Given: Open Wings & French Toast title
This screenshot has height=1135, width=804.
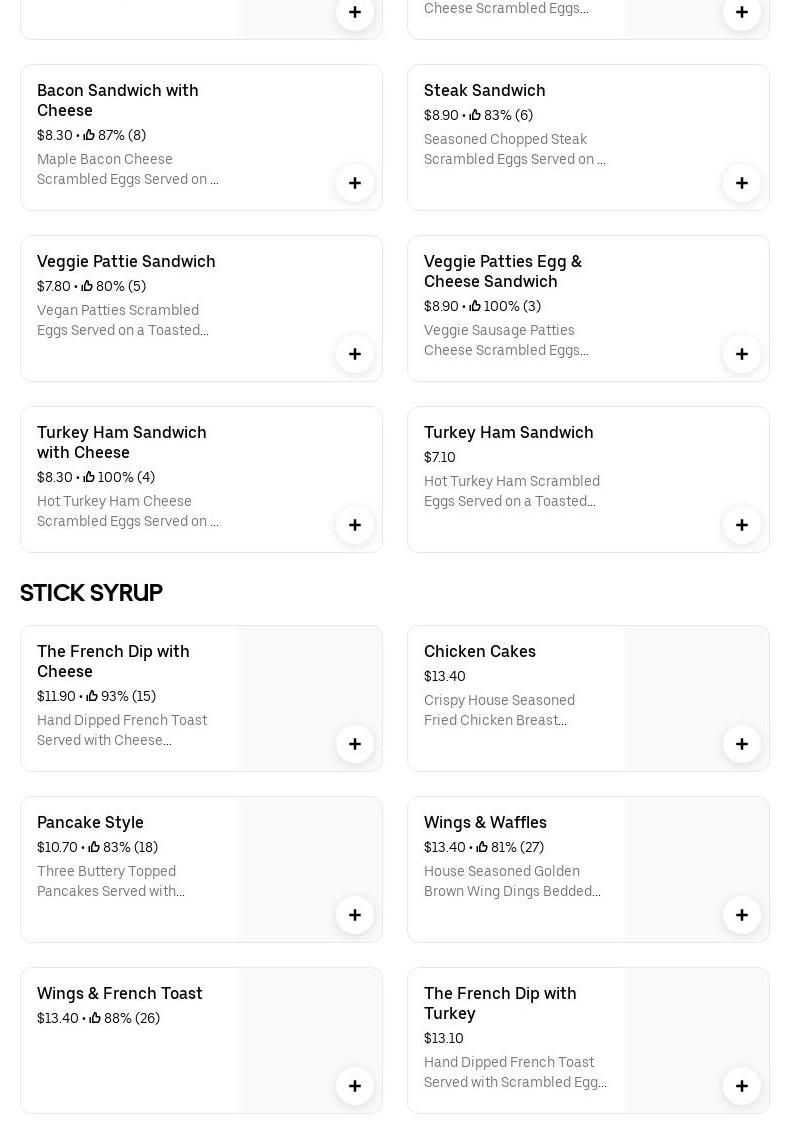Looking at the screenshot, I should click(x=119, y=993).
